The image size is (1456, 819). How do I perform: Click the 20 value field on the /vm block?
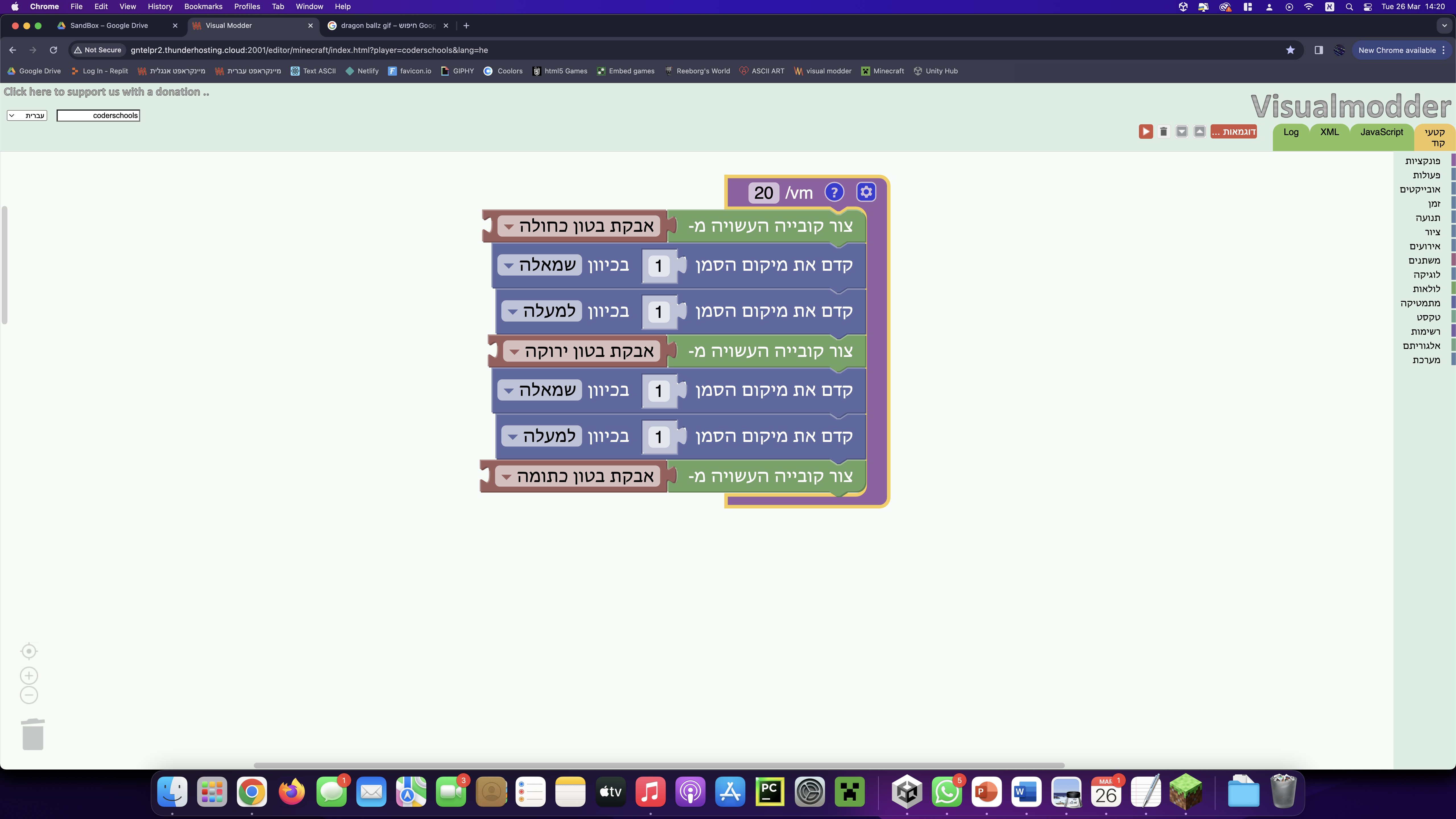click(x=764, y=193)
